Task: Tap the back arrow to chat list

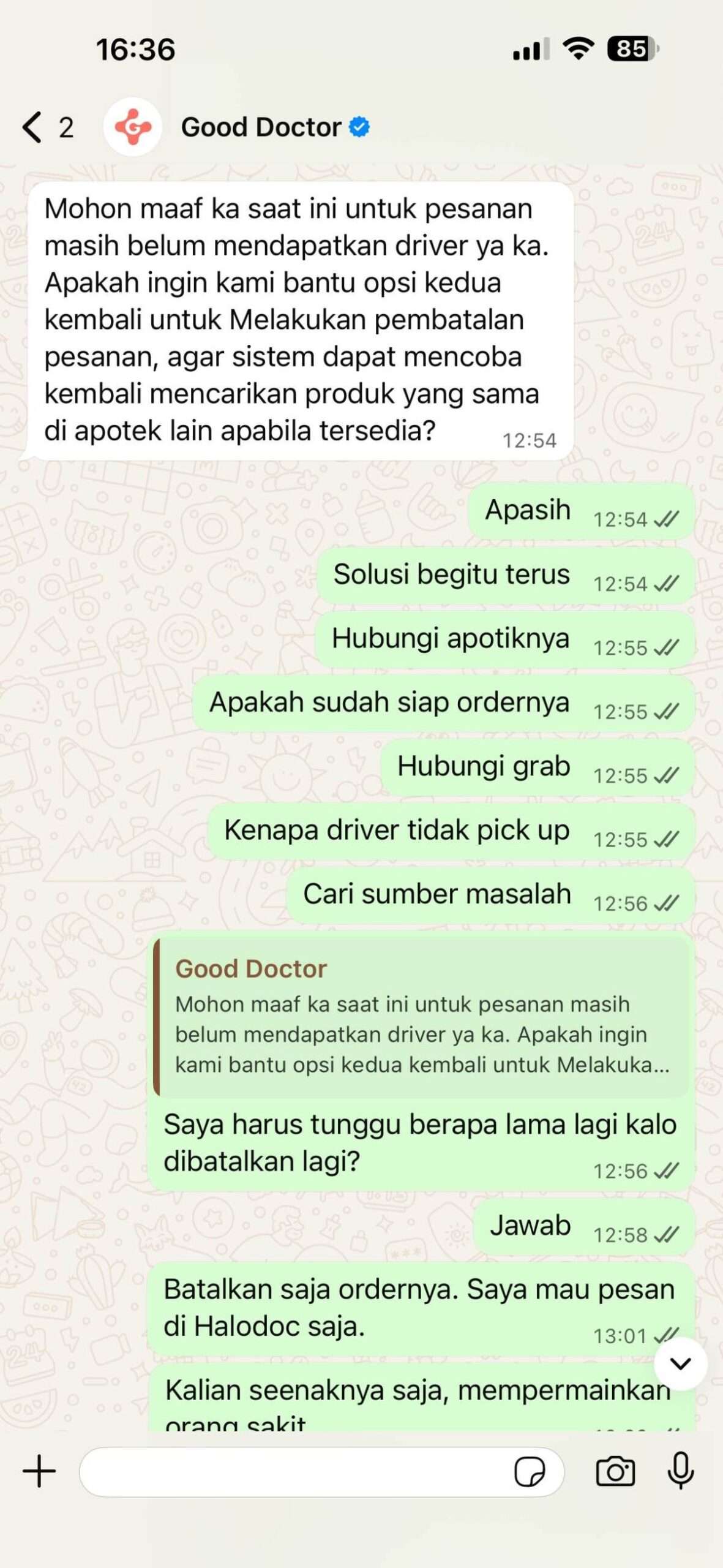Action: (x=32, y=127)
